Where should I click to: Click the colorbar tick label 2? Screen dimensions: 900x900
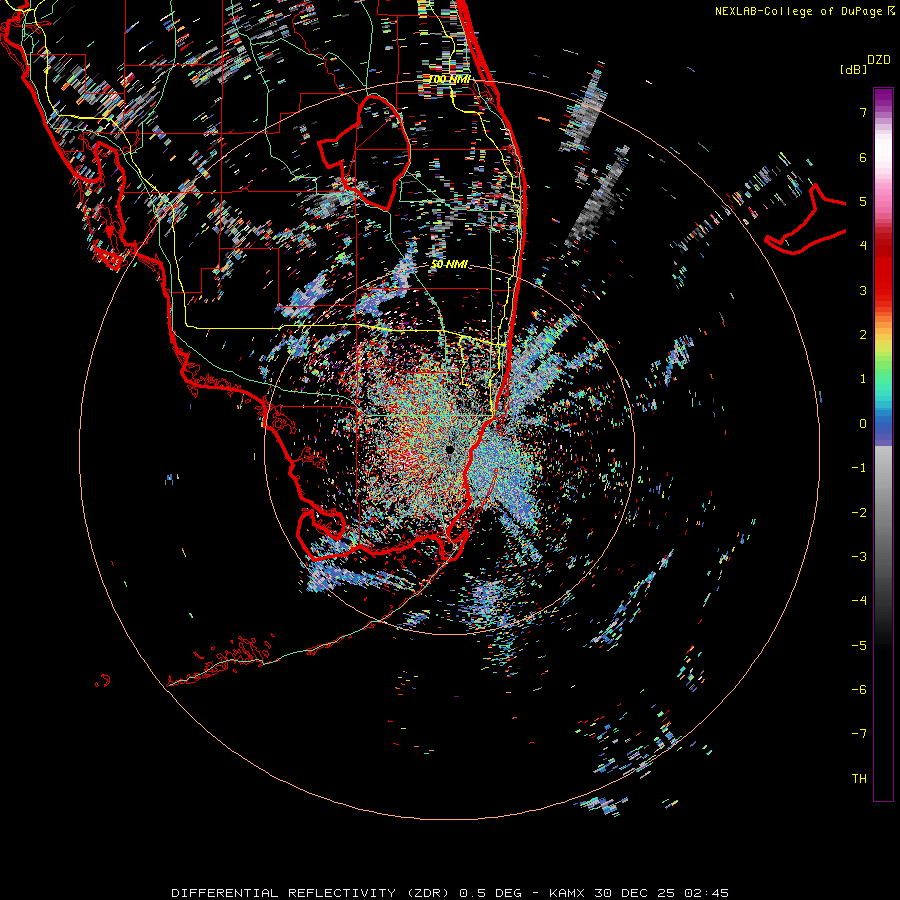click(863, 335)
